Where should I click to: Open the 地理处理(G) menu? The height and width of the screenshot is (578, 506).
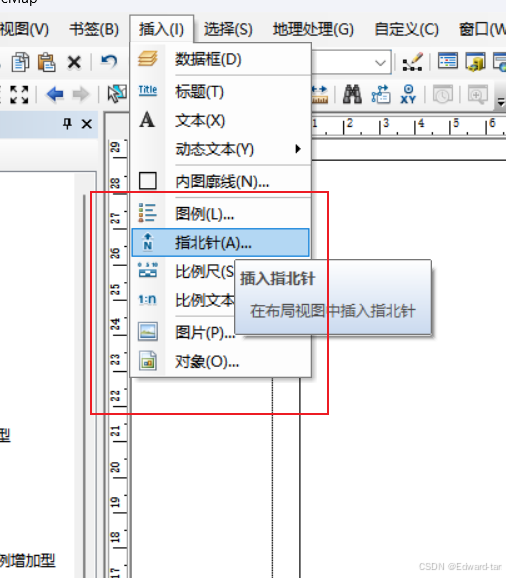[313, 29]
